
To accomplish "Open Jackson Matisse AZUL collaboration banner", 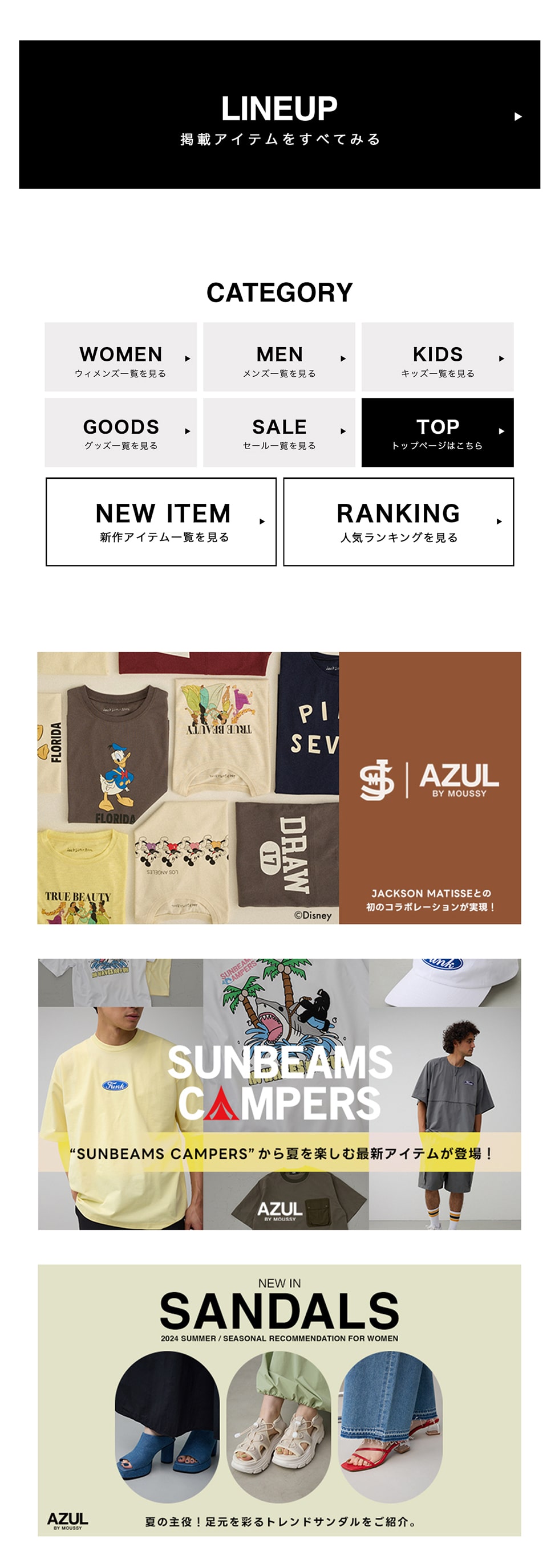I will [x=279, y=788].
